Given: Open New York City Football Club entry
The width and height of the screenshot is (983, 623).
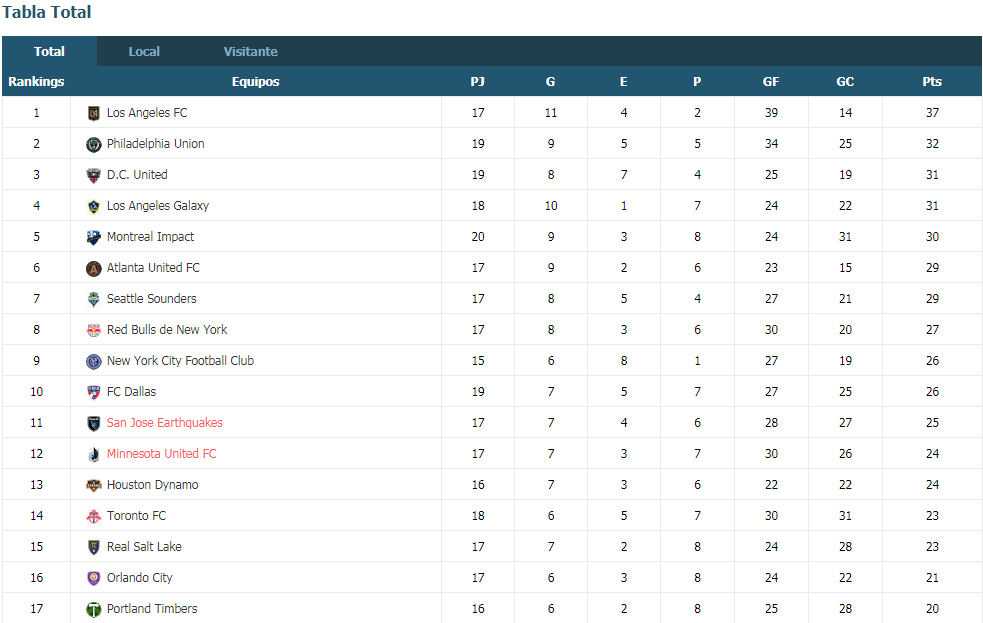Looking at the screenshot, I should (x=181, y=361).
